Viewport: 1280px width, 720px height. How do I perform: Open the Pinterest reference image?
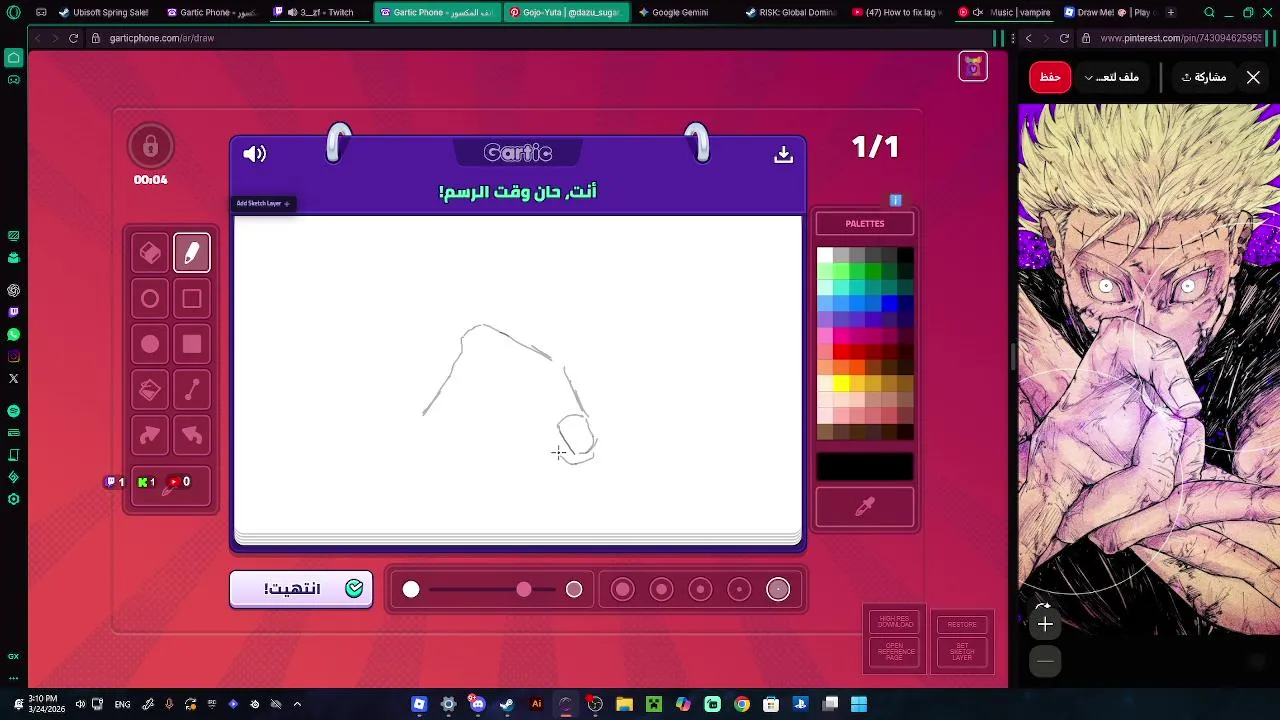(1148, 370)
